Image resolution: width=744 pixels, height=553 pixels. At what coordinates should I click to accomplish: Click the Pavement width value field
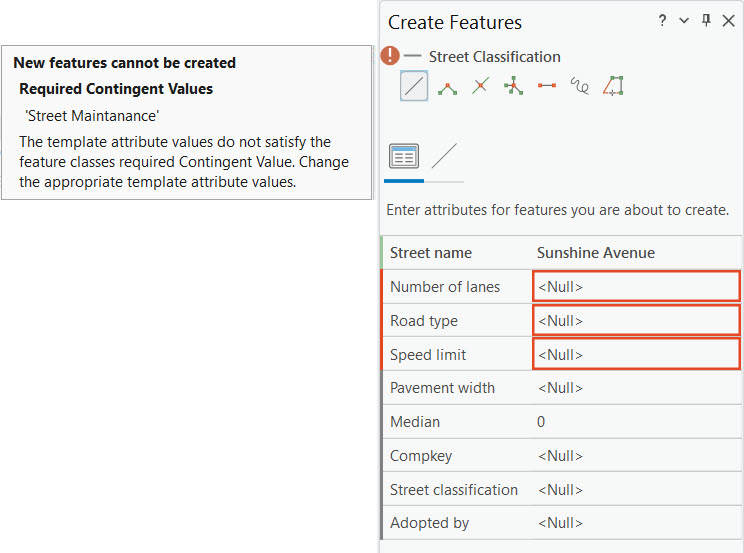click(x=636, y=388)
